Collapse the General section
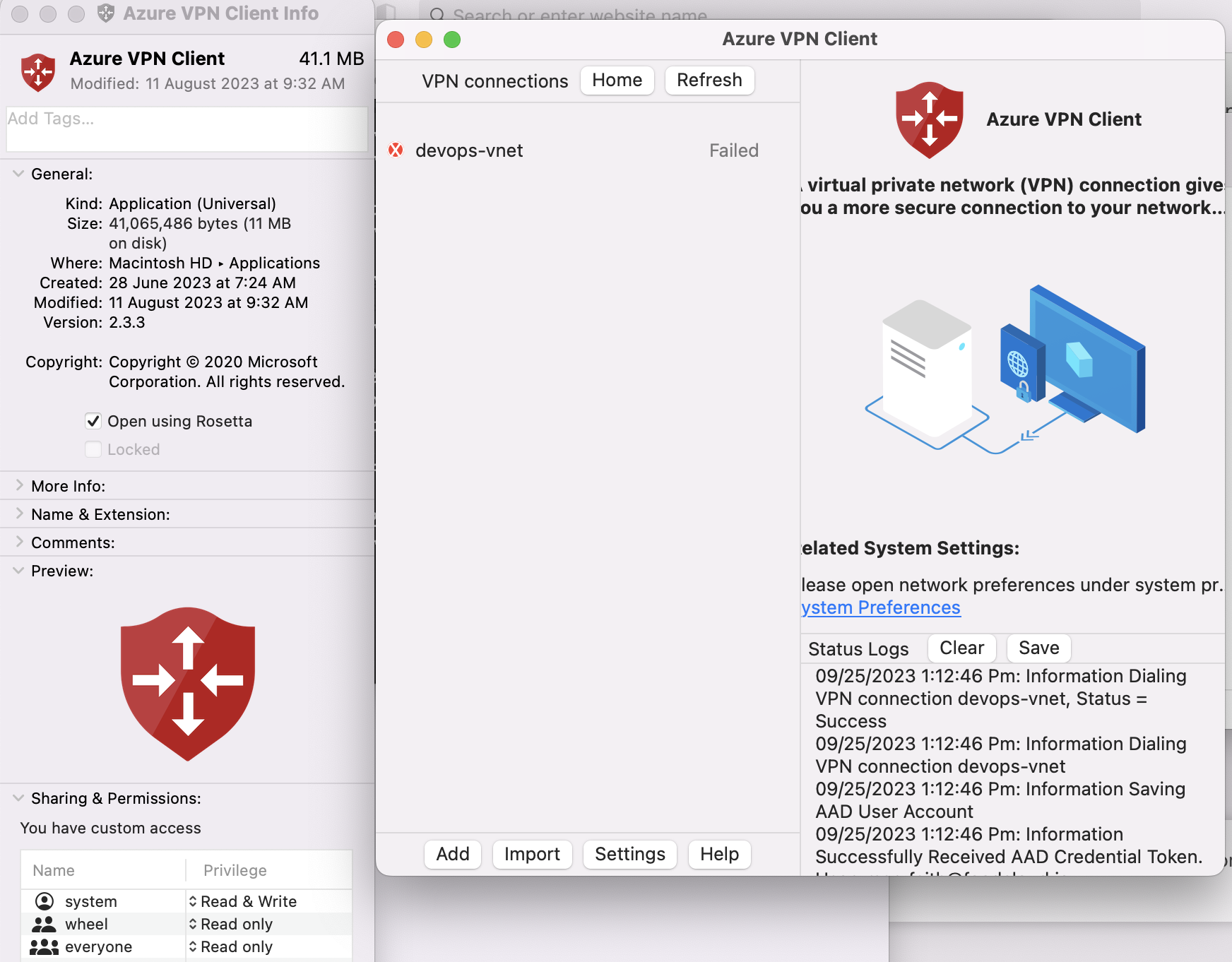1232x962 pixels. (x=18, y=174)
